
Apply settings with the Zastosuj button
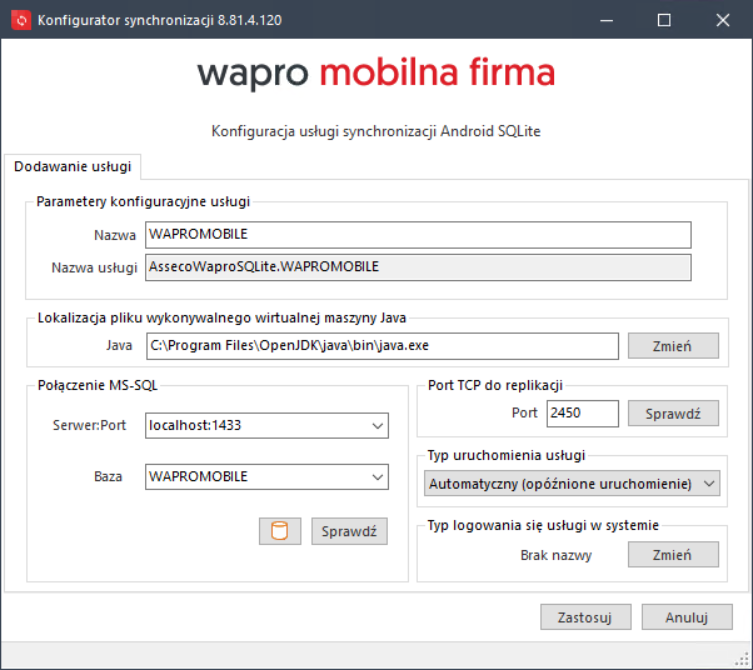point(585,617)
